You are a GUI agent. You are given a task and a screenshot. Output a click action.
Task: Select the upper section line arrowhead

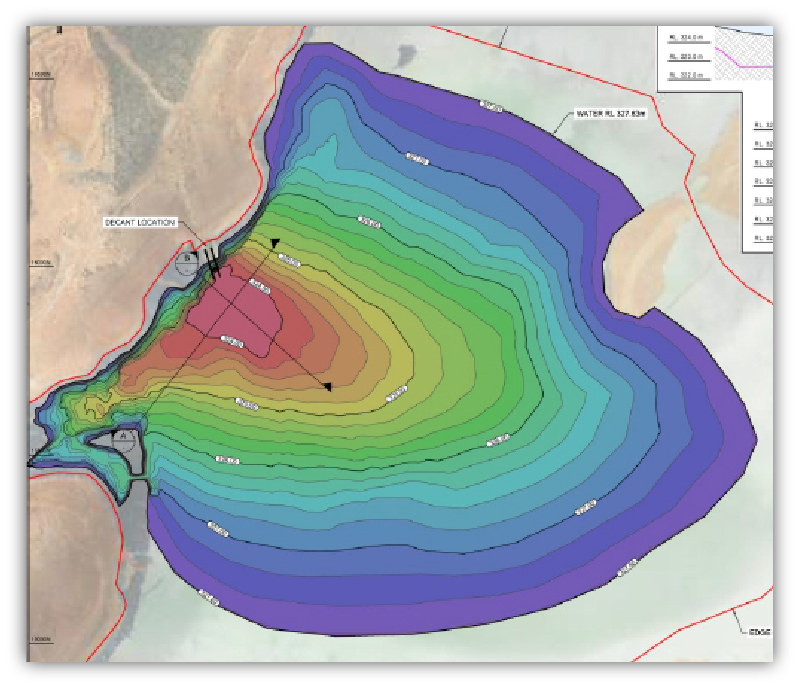click(x=274, y=243)
